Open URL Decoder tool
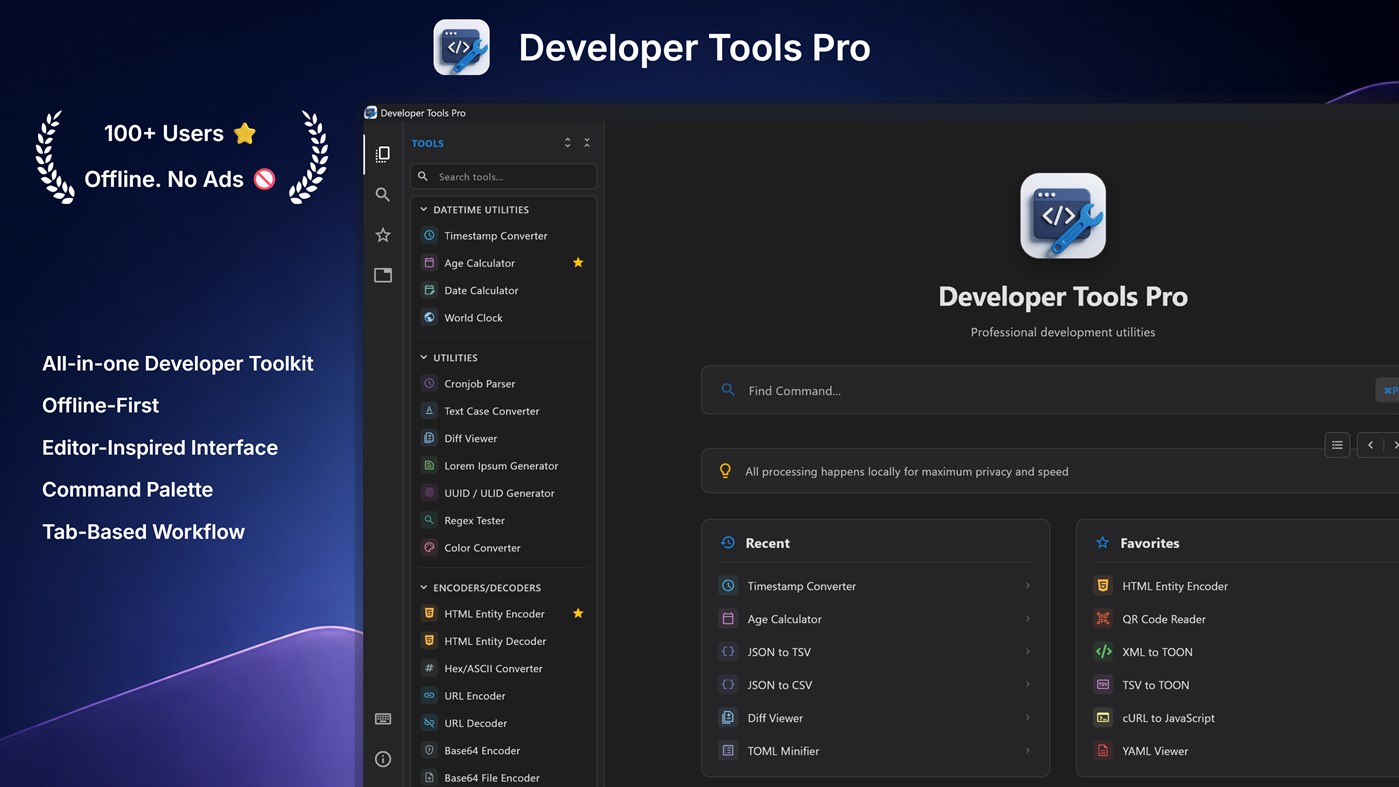This screenshot has width=1399, height=787. 503,722
